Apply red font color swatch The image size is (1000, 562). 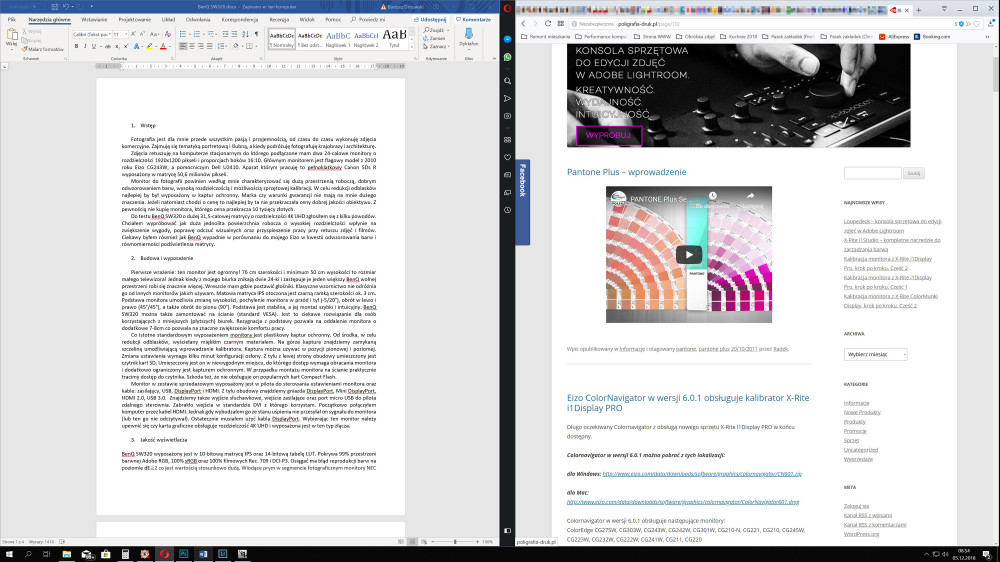(x=163, y=47)
